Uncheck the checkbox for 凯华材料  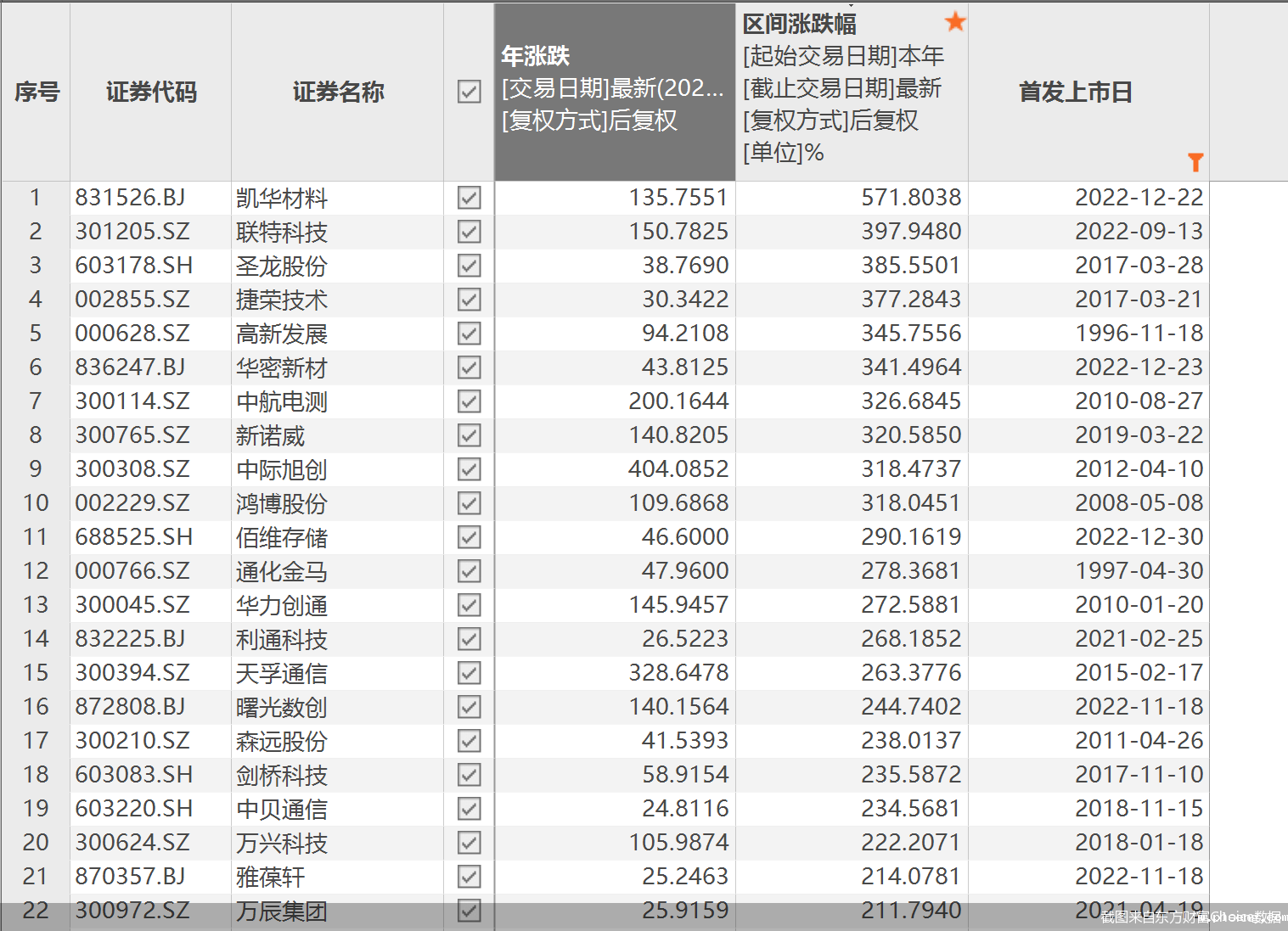[468, 197]
